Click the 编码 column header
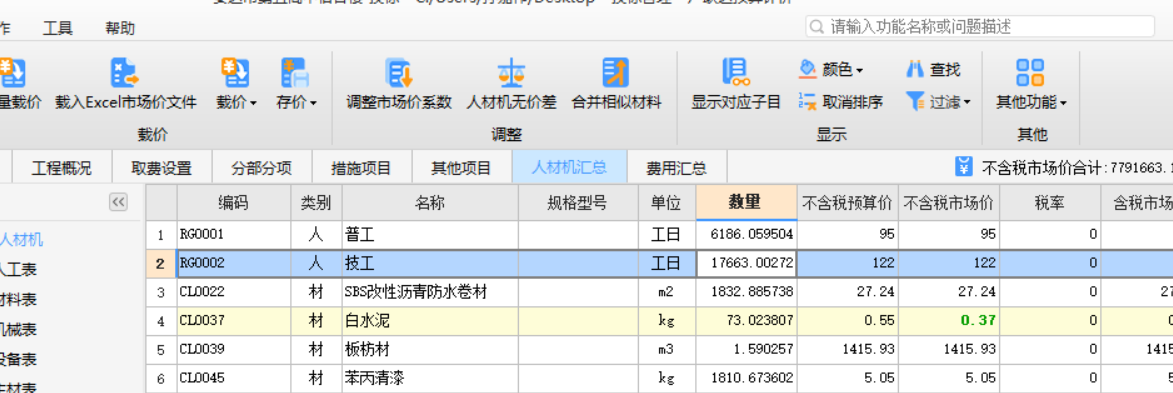The height and width of the screenshot is (393, 1173). tap(233, 203)
